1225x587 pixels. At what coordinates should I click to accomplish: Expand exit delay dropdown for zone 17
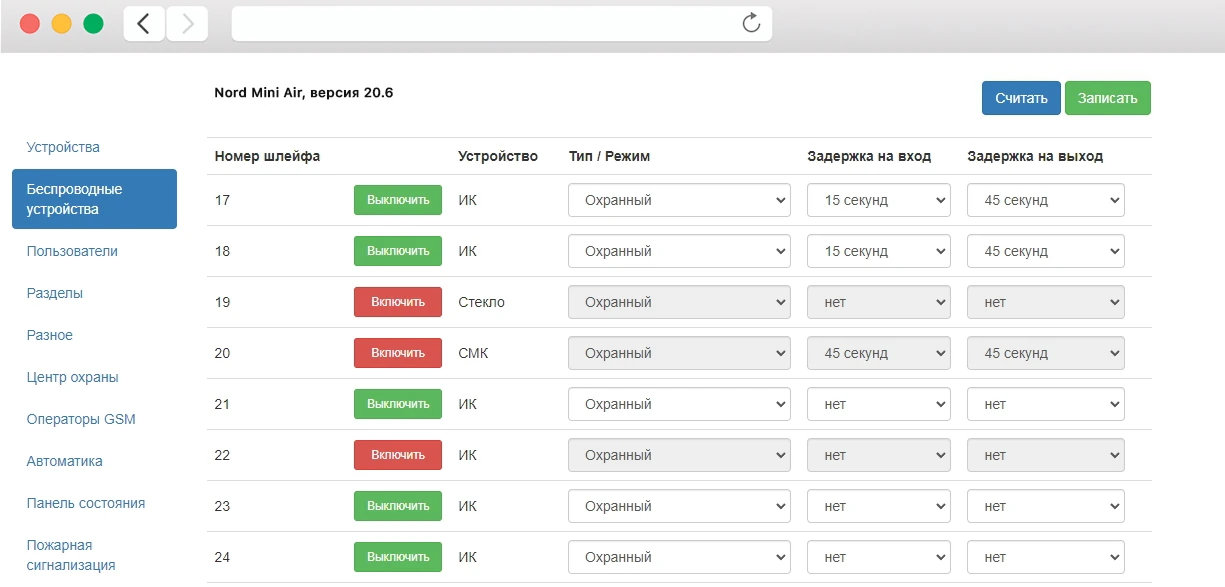1045,200
